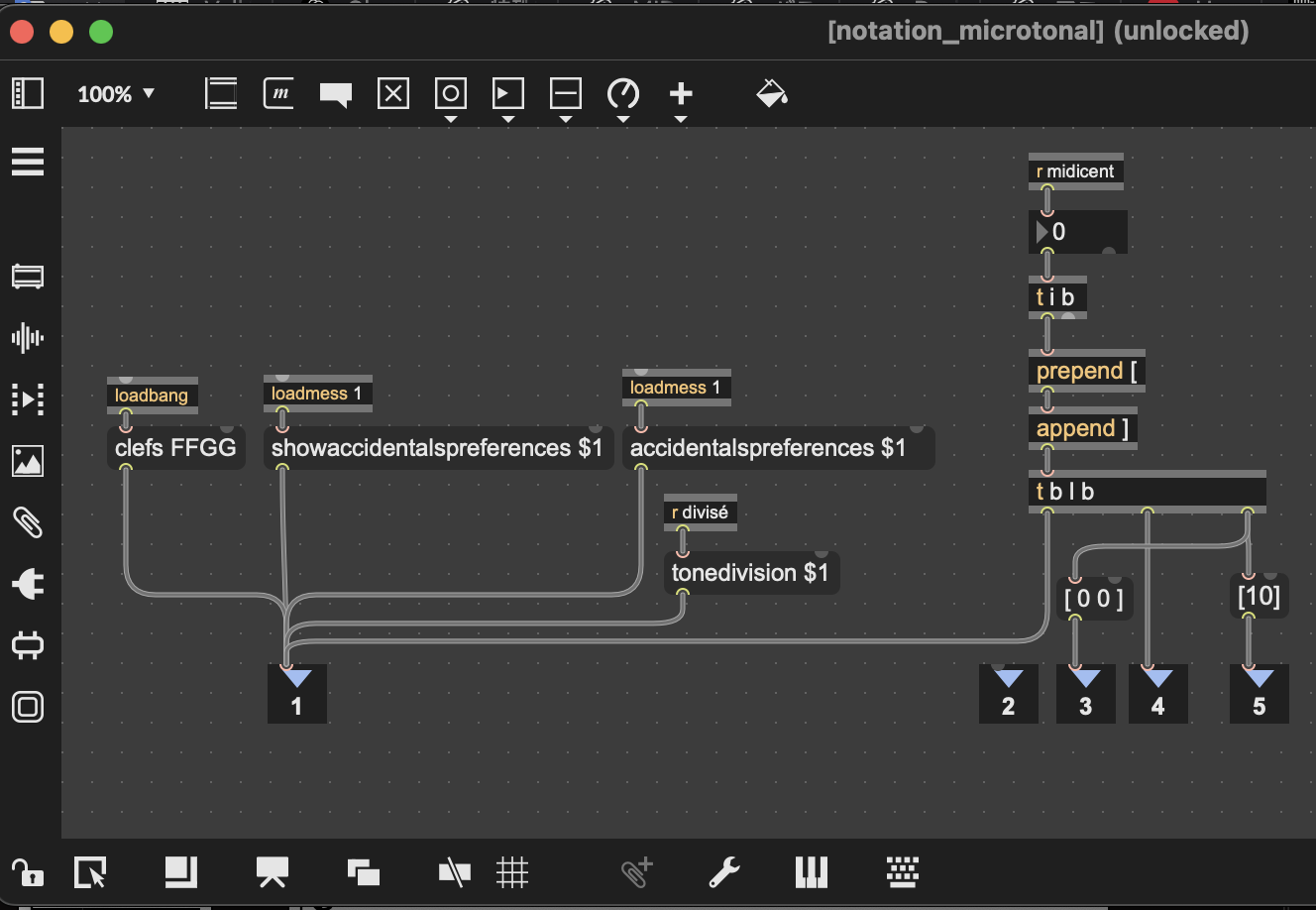Toggle the left sidebar panel icon
The width and height of the screenshot is (1316, 910).
[x=28, y=94]
